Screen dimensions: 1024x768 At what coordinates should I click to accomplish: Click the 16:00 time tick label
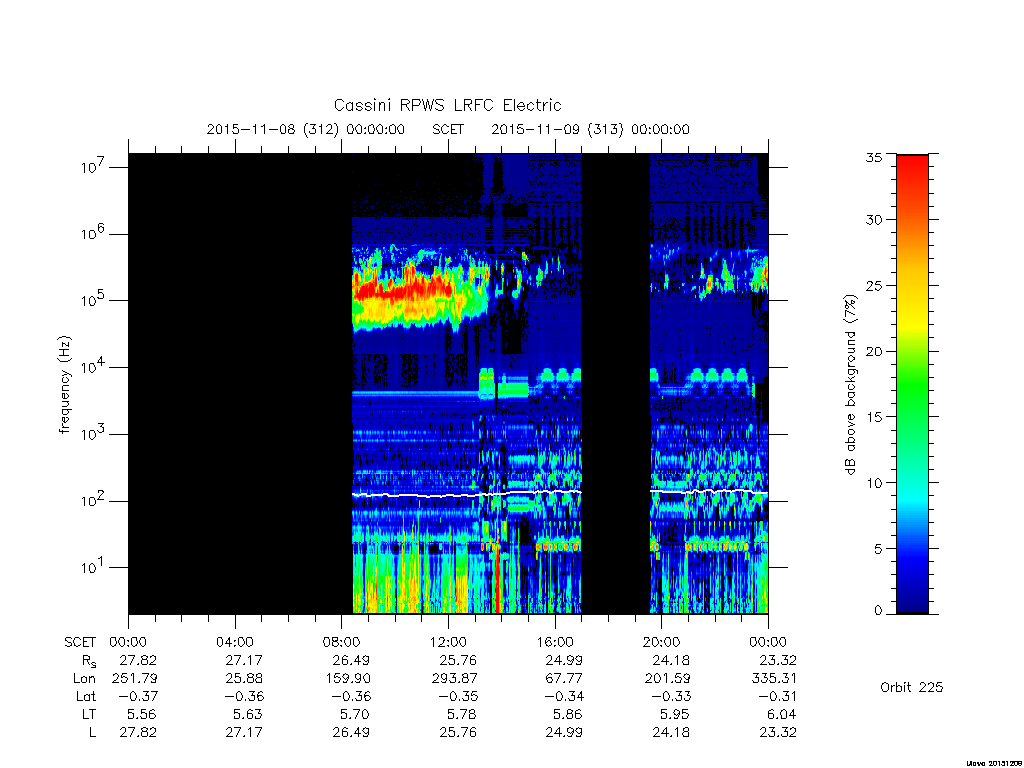pos(555,642)
